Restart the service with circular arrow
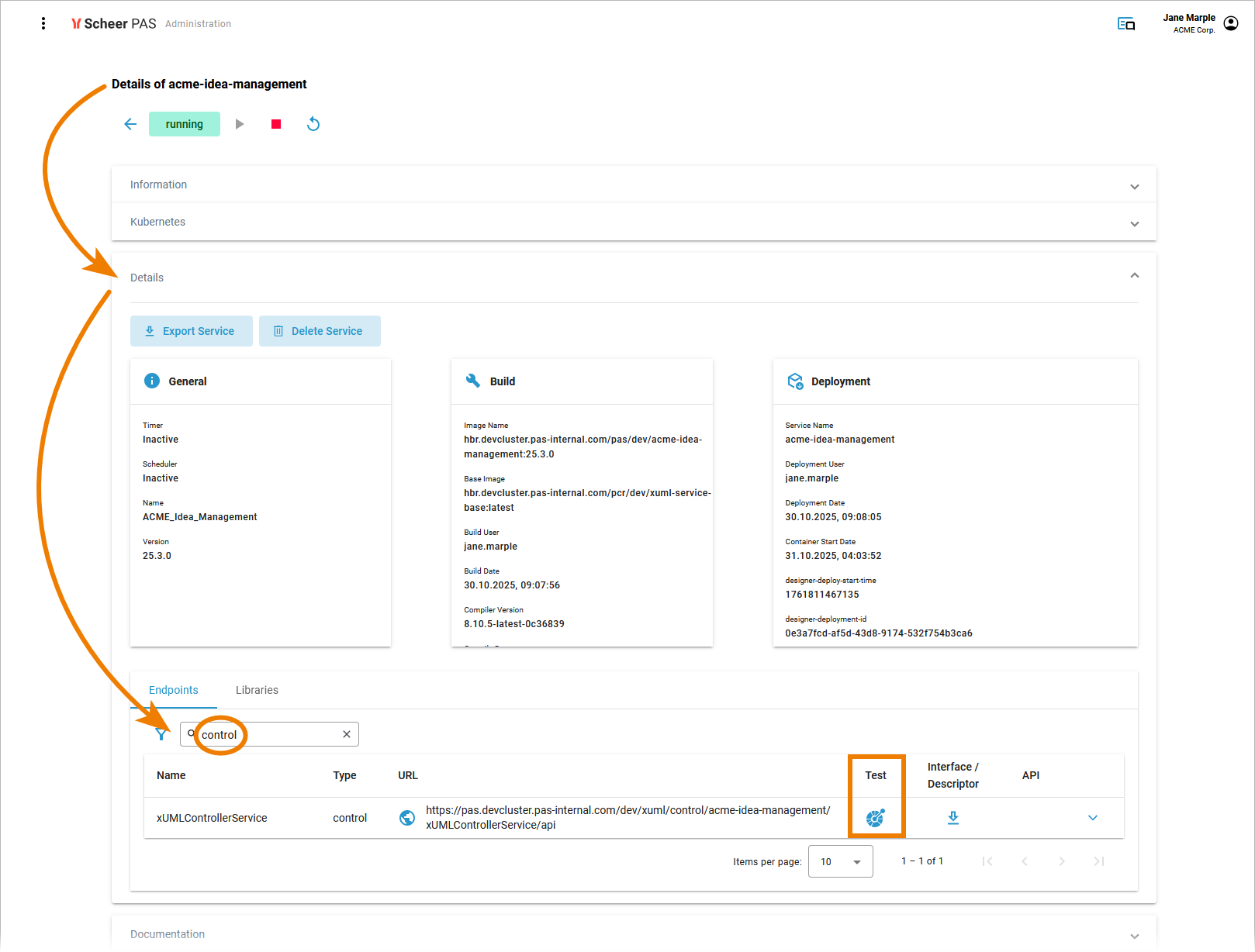 313,124
